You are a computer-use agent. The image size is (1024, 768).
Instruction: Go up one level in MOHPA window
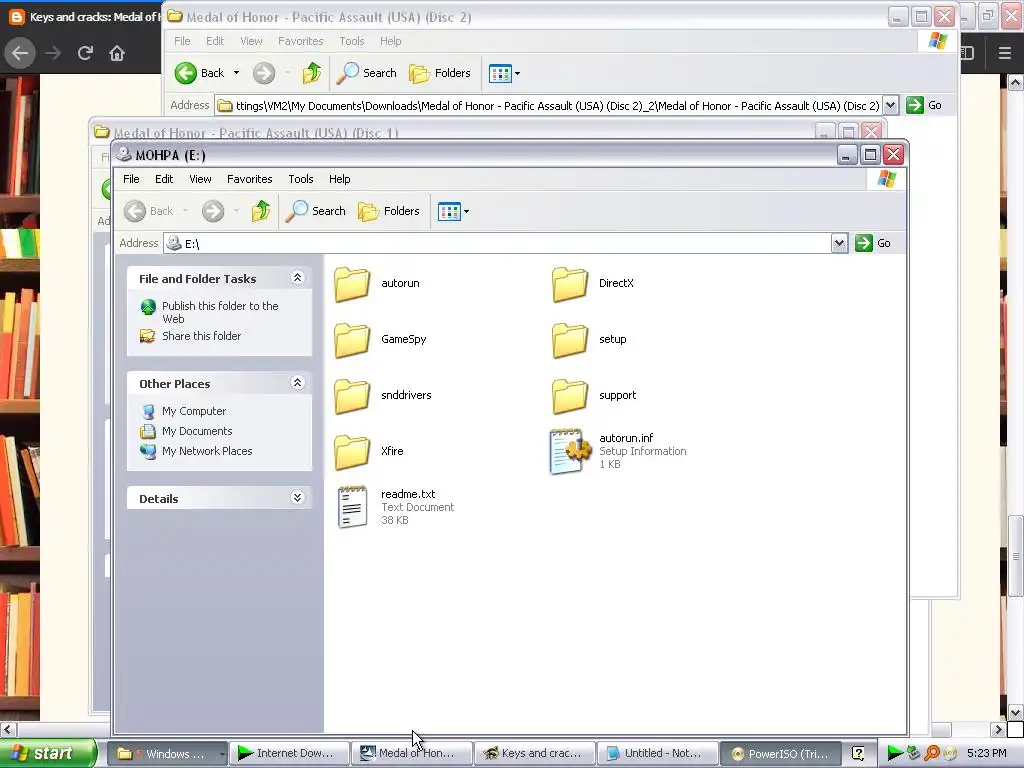[261, 211]
